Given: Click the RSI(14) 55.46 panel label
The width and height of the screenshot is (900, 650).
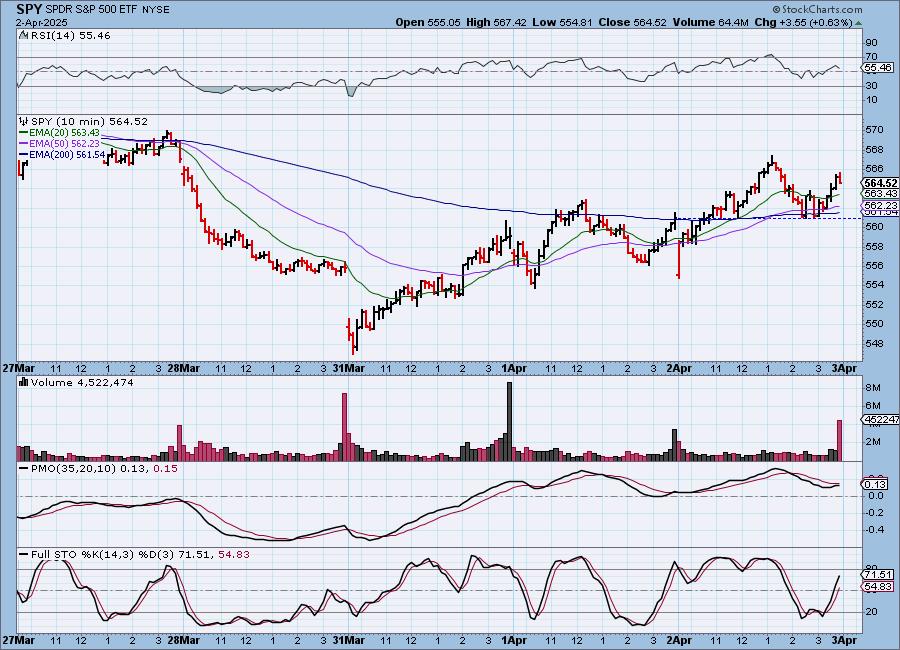Looking at the screenshot, I should click(70, 36).
